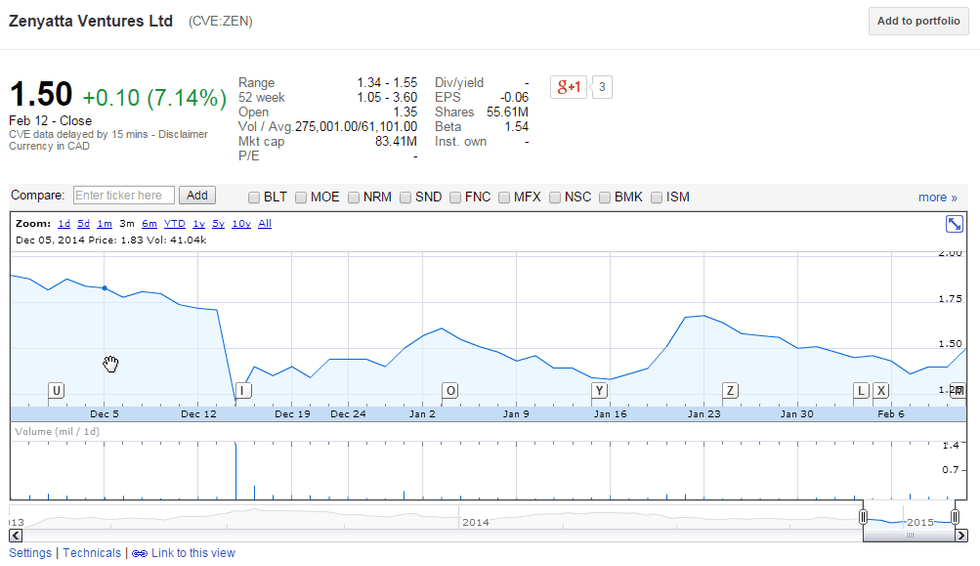Open news flag U on the chart
Screen dimensions: 980x566
56,390
